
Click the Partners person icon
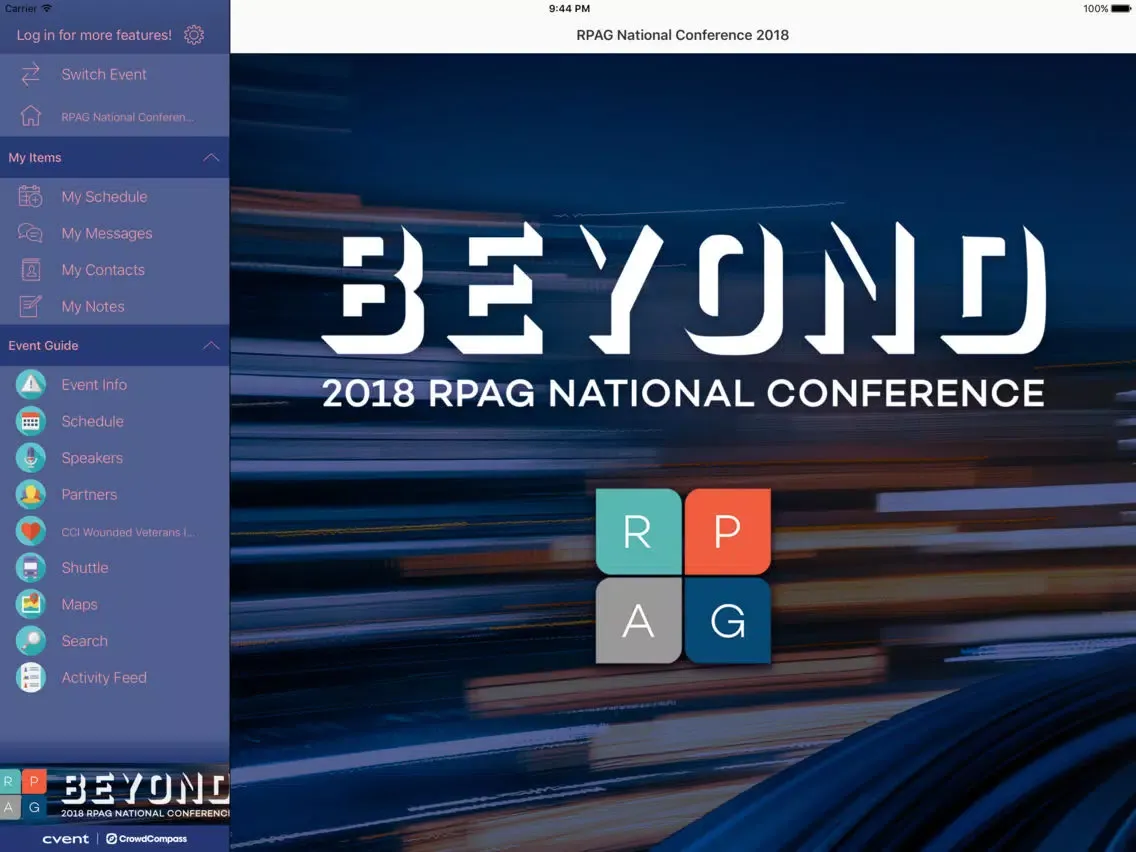30,494
